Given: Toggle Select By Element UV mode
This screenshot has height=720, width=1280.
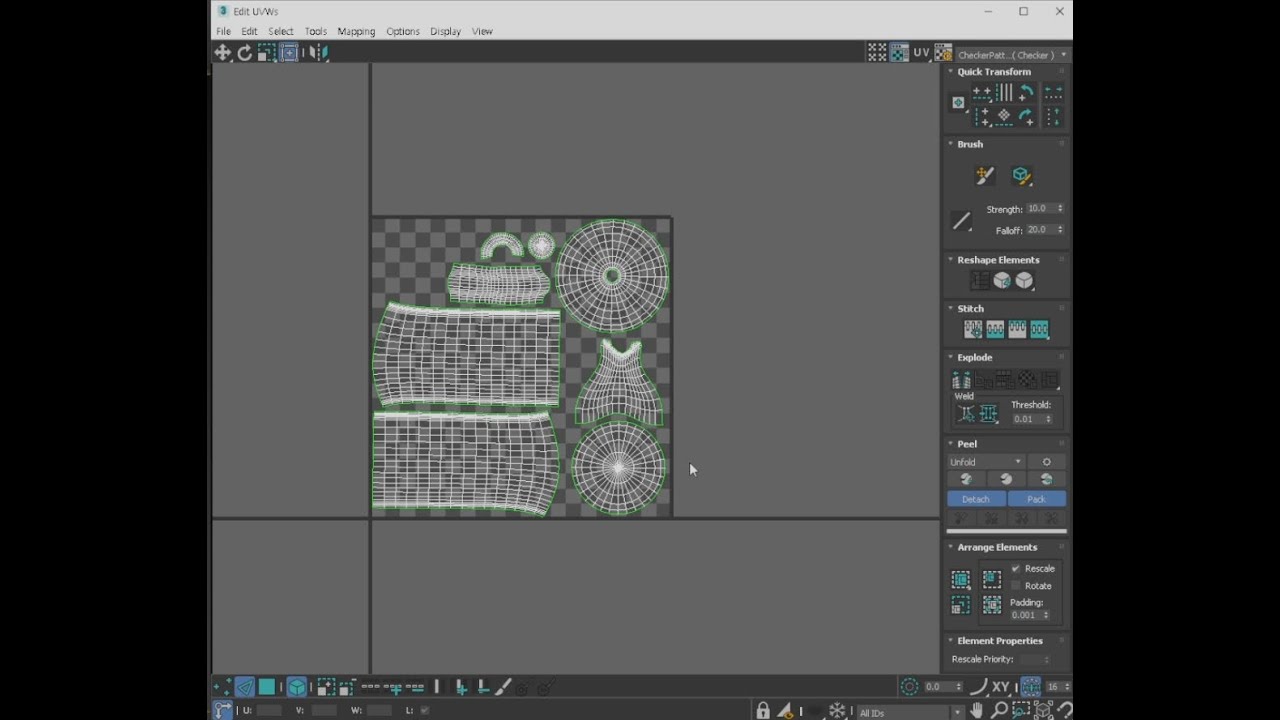Looking at the screenshot, I should (x=297, y=687).
